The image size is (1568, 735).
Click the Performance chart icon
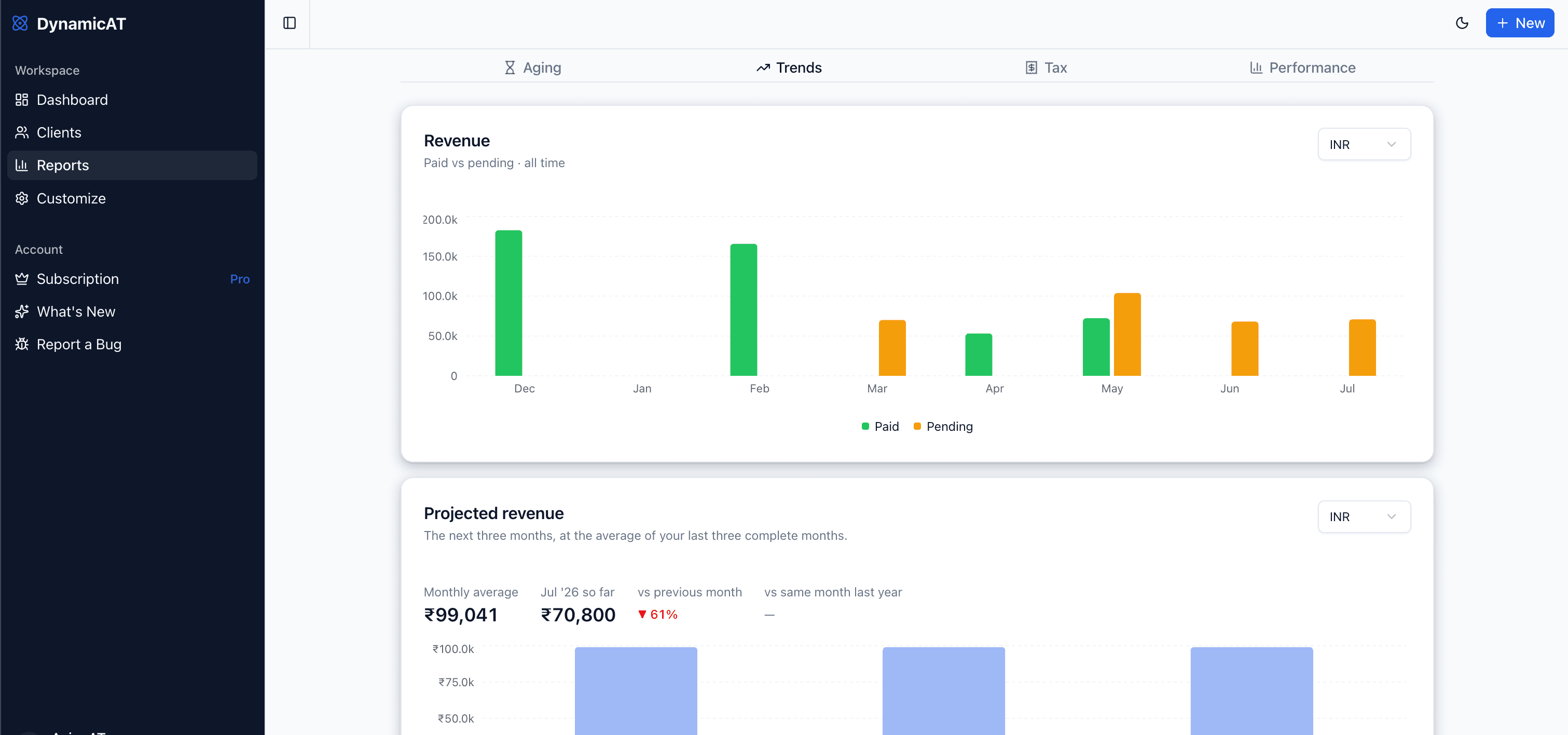tap(1256, 67)
